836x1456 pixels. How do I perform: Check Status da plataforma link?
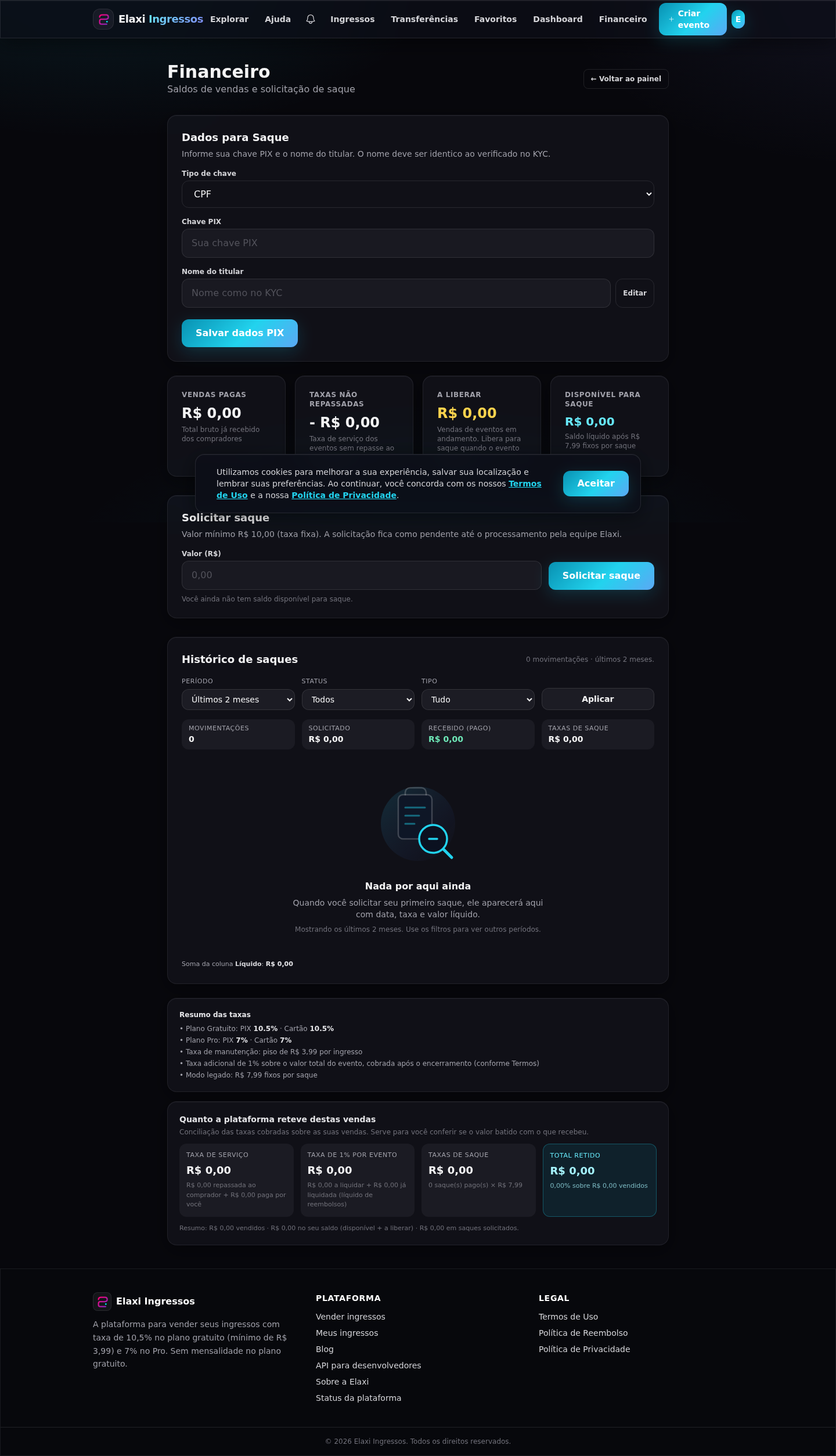(359, 1398)
